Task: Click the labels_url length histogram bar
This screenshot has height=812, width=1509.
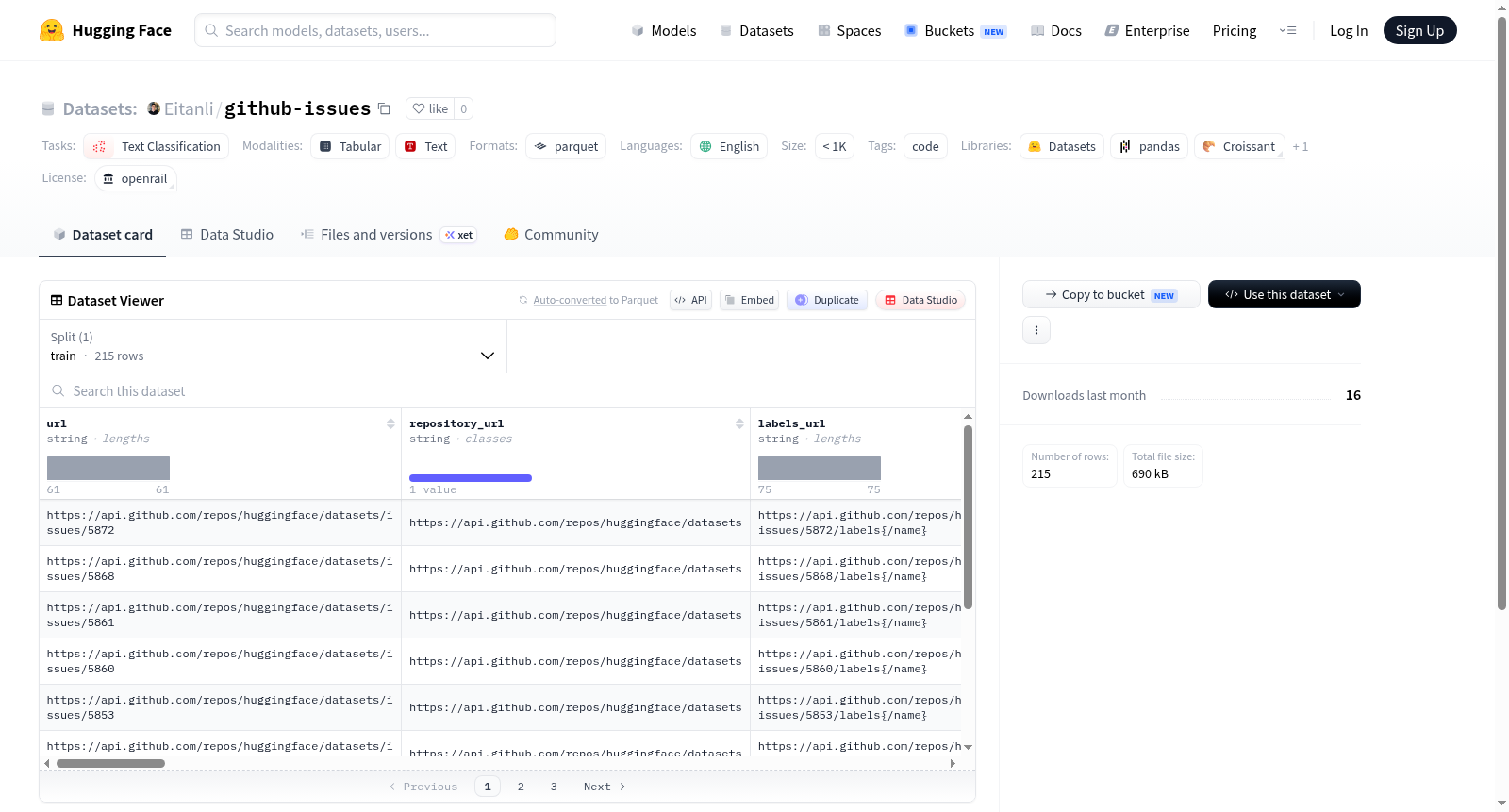Action: pos(820,468)
